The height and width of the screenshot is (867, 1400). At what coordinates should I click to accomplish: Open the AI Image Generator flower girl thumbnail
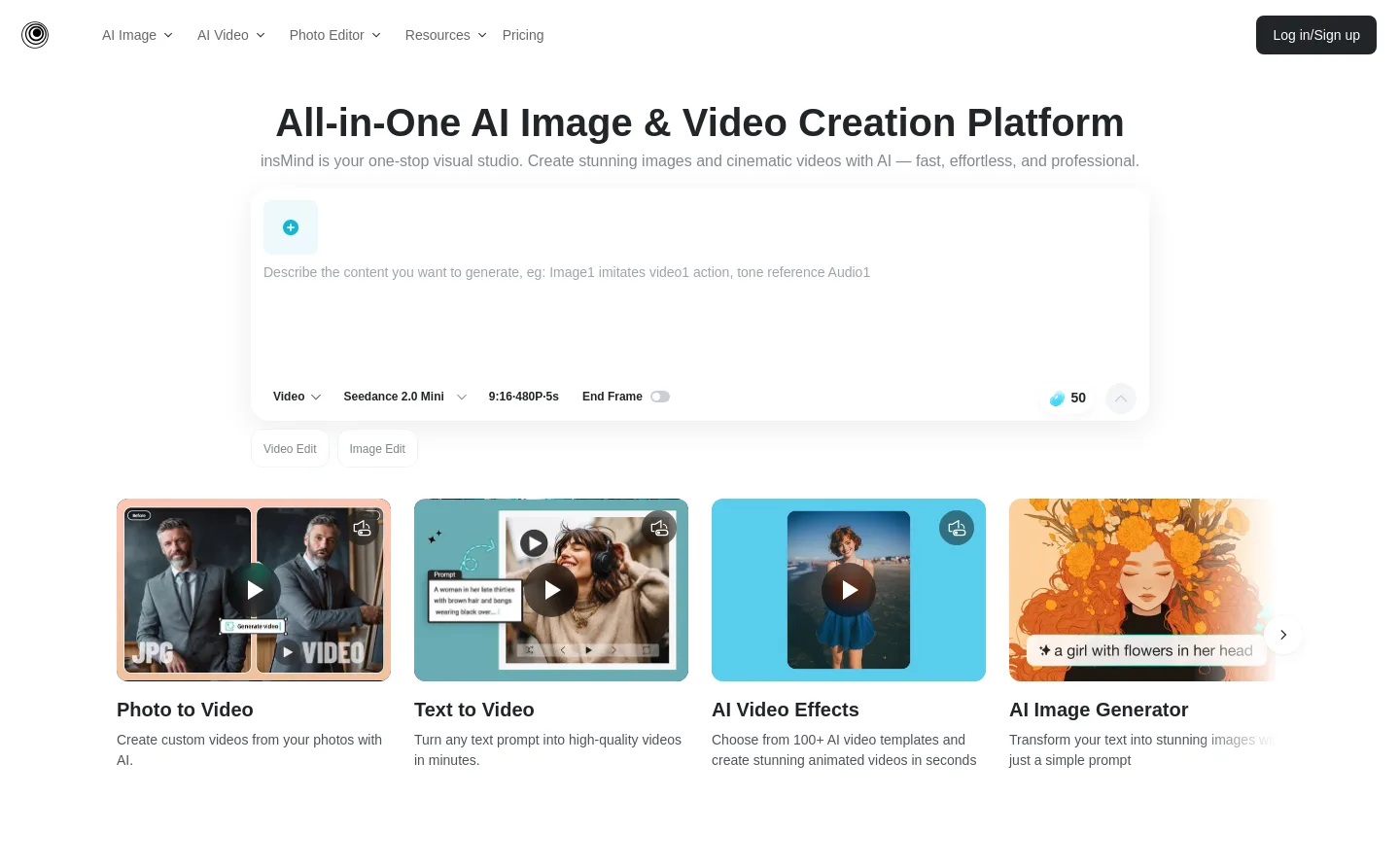pos(1142,590)
